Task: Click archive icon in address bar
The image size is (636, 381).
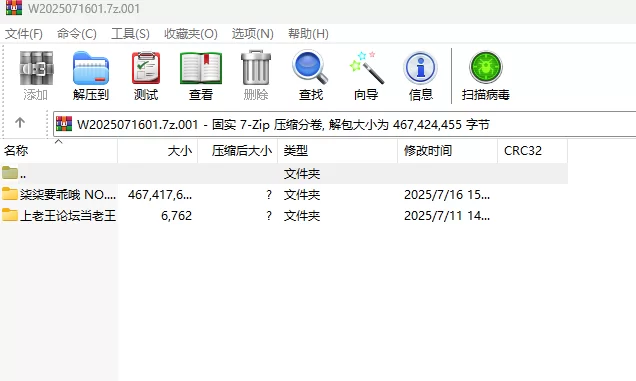Action: [64, 124]
